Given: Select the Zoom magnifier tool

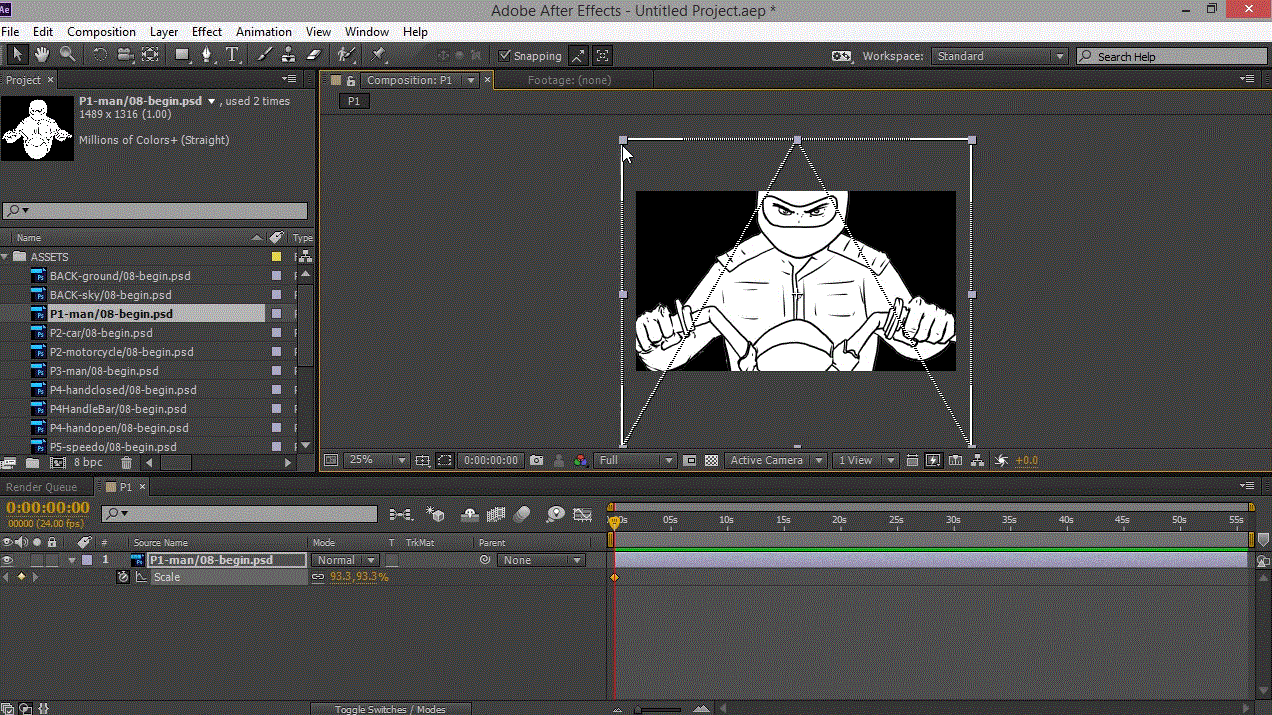Looking at the screenshot, I should (67, 55).
